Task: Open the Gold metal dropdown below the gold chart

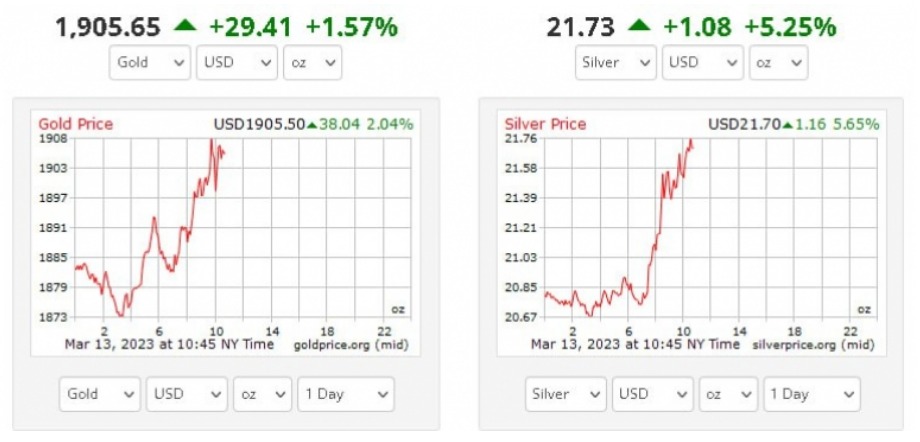Action: [100, 394]
